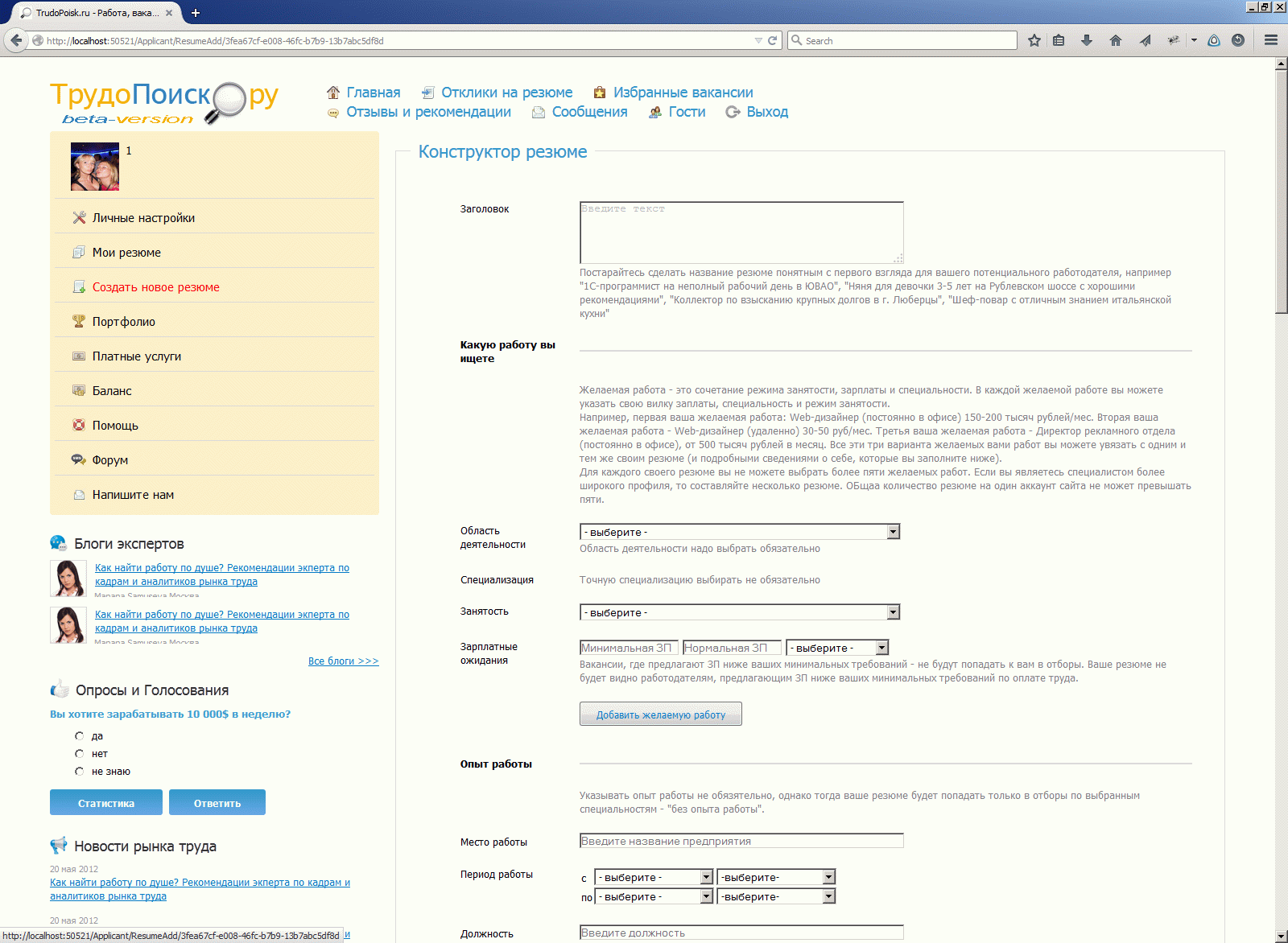
Task: Click the lifebuoy icon beside Помощь
Action: coord(79,425)
